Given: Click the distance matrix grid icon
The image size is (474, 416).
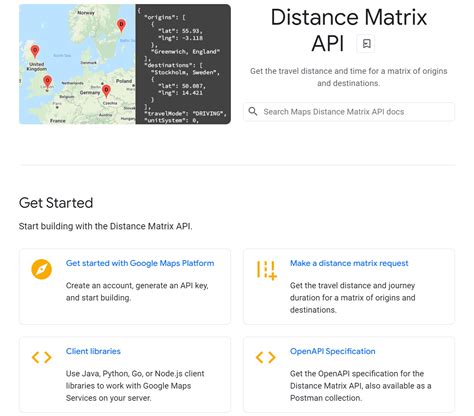Looking at the screenshot, I should coord(266,270).
